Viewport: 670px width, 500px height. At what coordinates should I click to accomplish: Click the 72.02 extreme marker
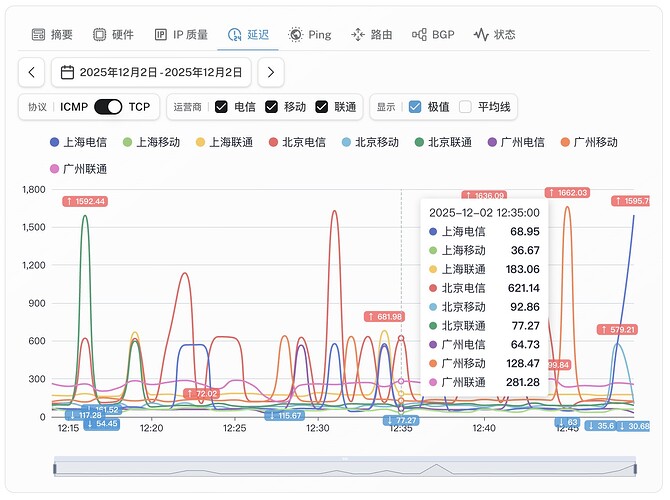pos(202,394)
